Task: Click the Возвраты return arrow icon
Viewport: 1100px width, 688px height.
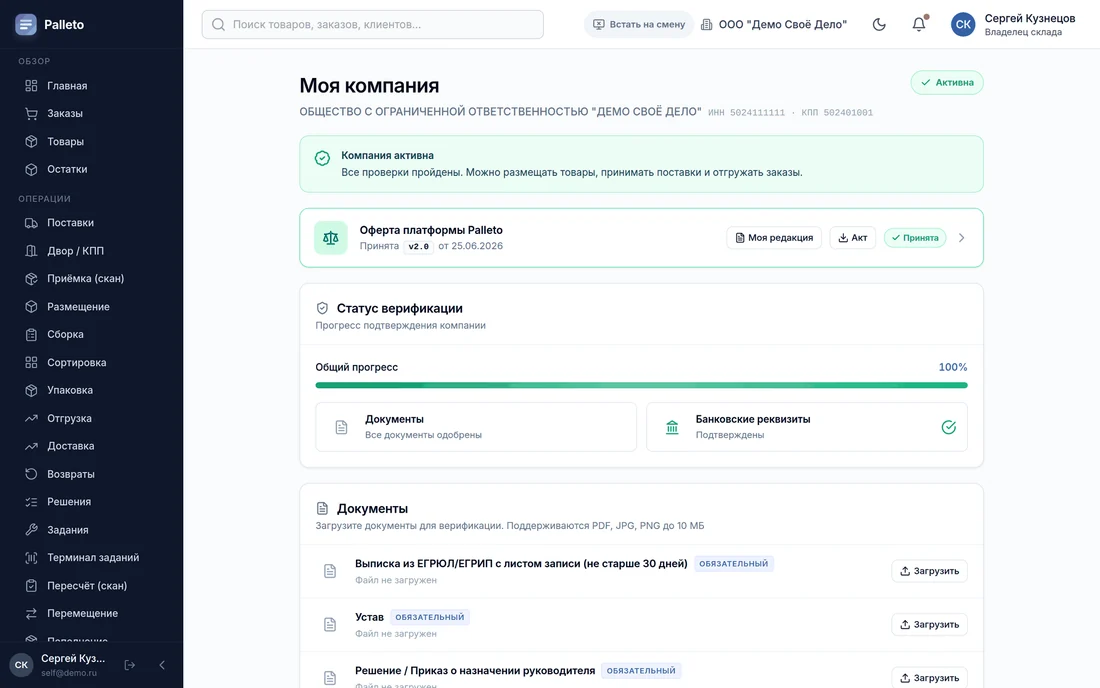Action: tap(31, 474)
